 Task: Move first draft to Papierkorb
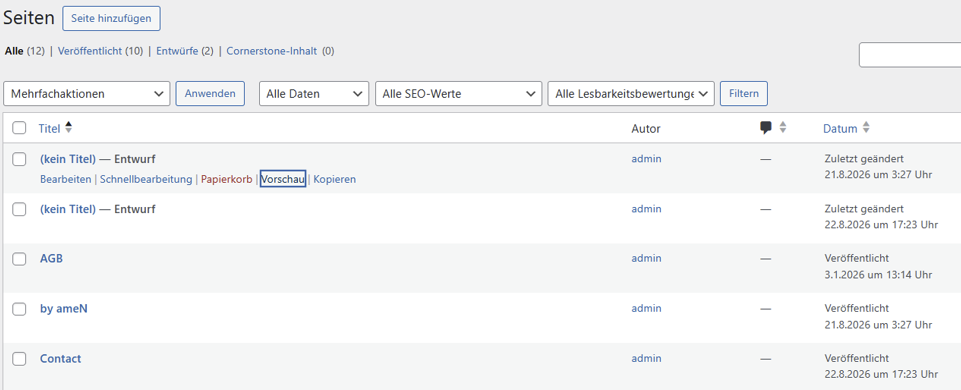pyautogui.click(x=227, y=180)
